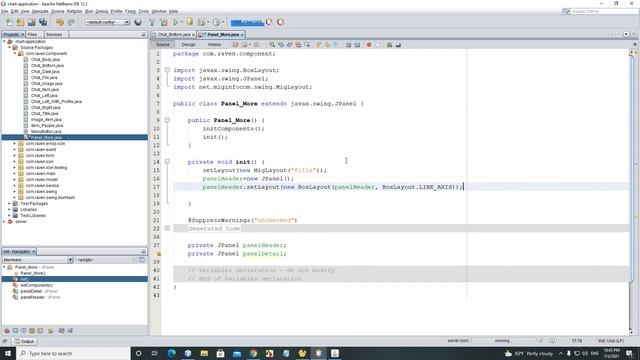Expand the Libraries node
Screen dimensions: 640x360
pos(9,210)
